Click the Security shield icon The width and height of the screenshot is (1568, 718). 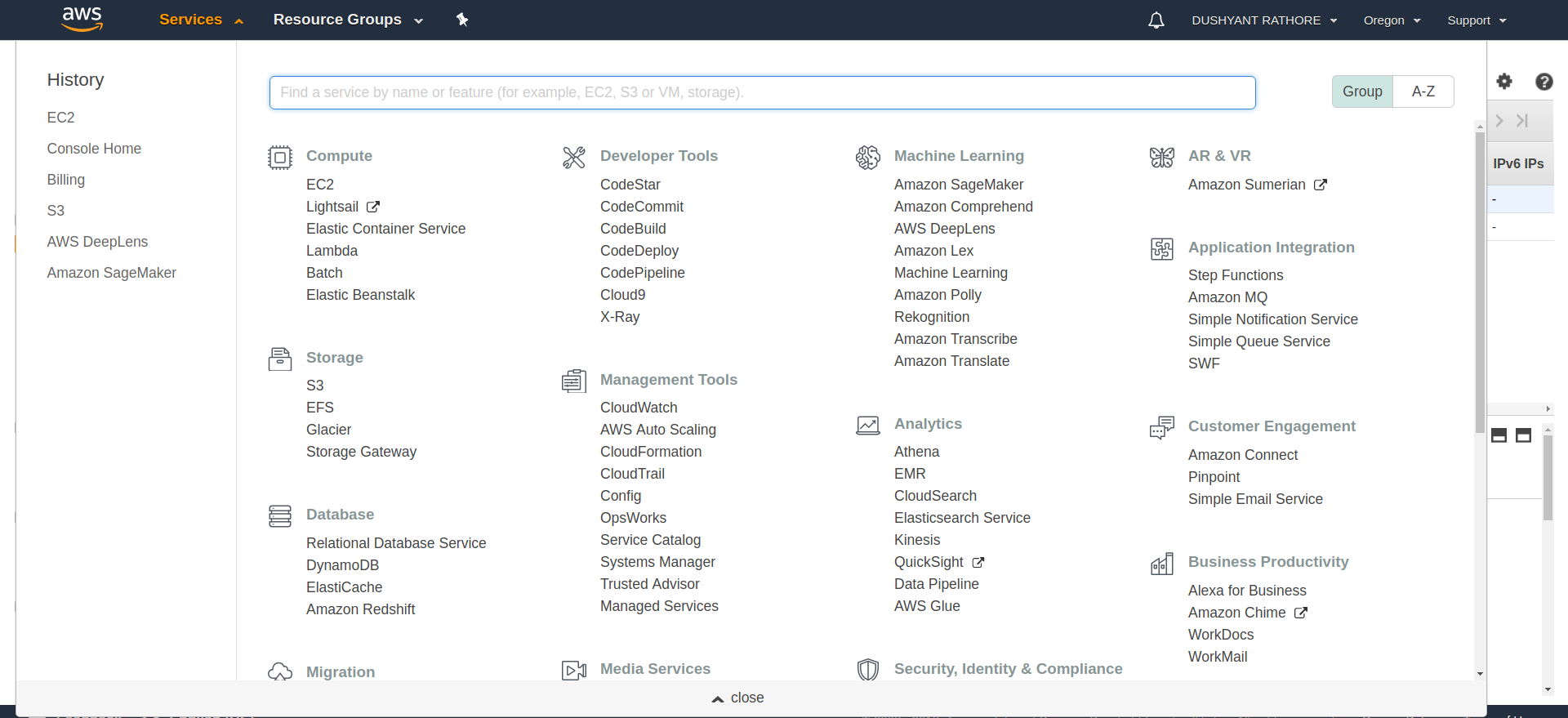pos(868,670)
